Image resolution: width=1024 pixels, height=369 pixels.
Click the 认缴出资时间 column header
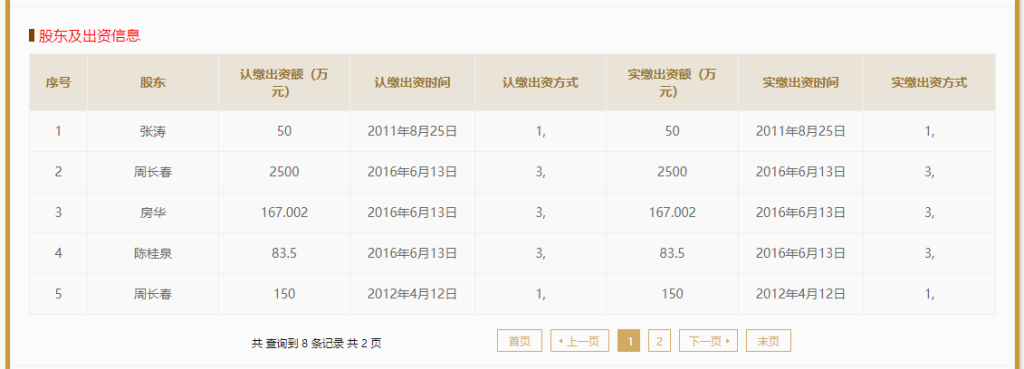tap(412, 83)
